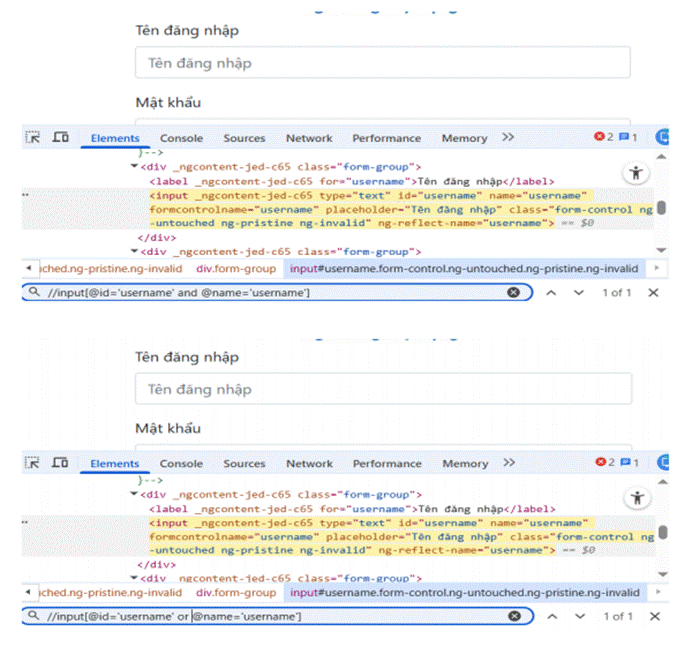
Task: Click the upper 'Tên đăng nhập' username input field
Action: point(382,63)
